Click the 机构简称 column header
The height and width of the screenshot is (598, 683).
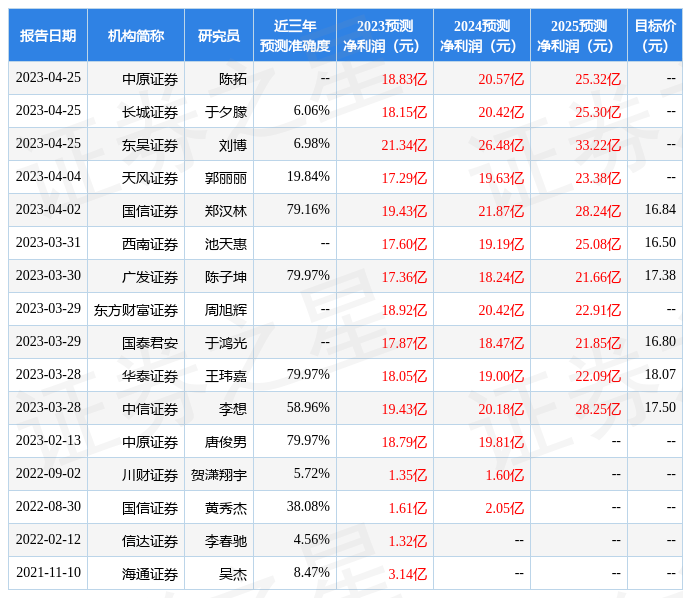click(x=136, y=35)
